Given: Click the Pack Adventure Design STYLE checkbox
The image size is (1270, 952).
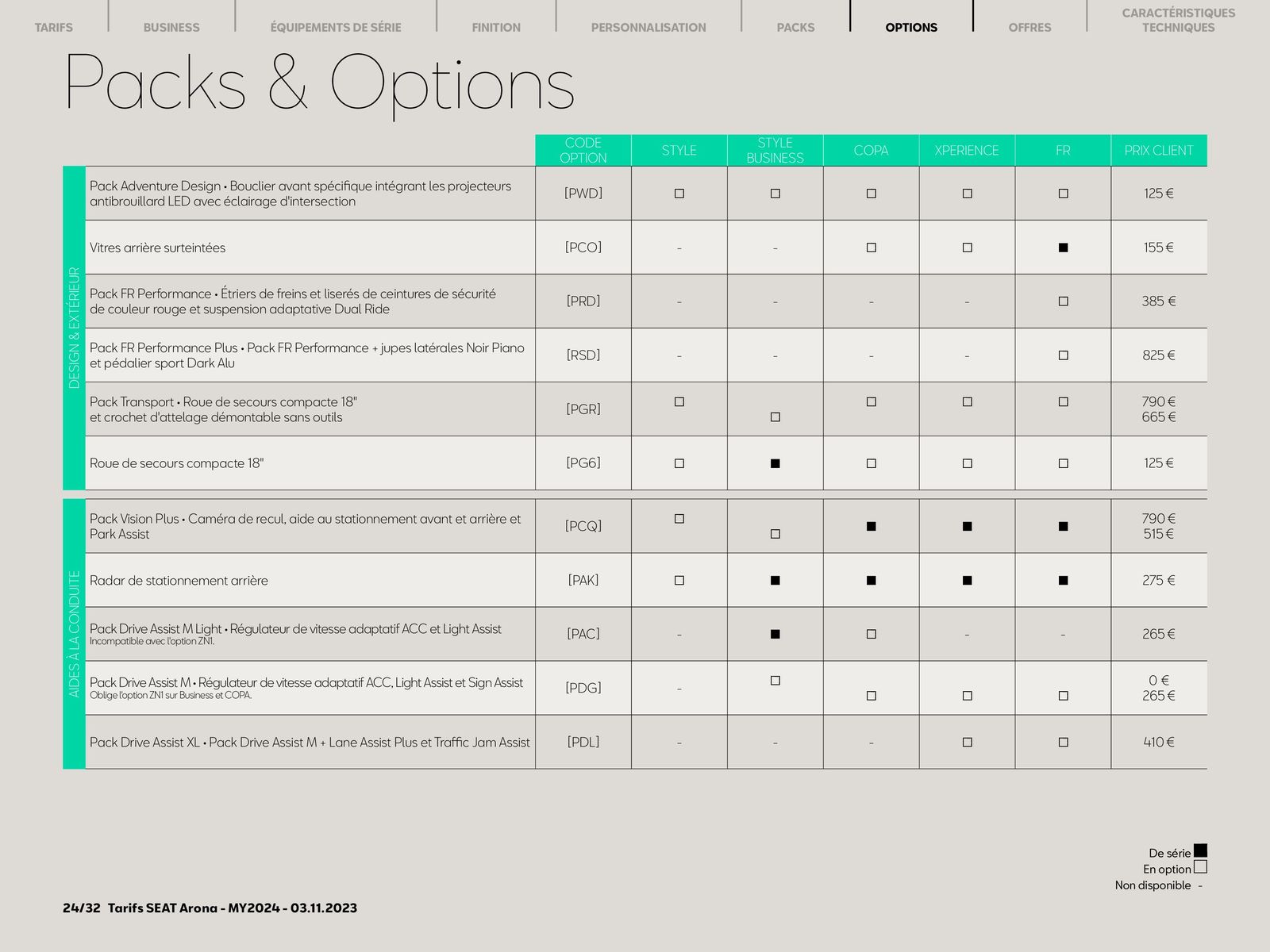Looking at the screenshot, I should click(679, 194).
